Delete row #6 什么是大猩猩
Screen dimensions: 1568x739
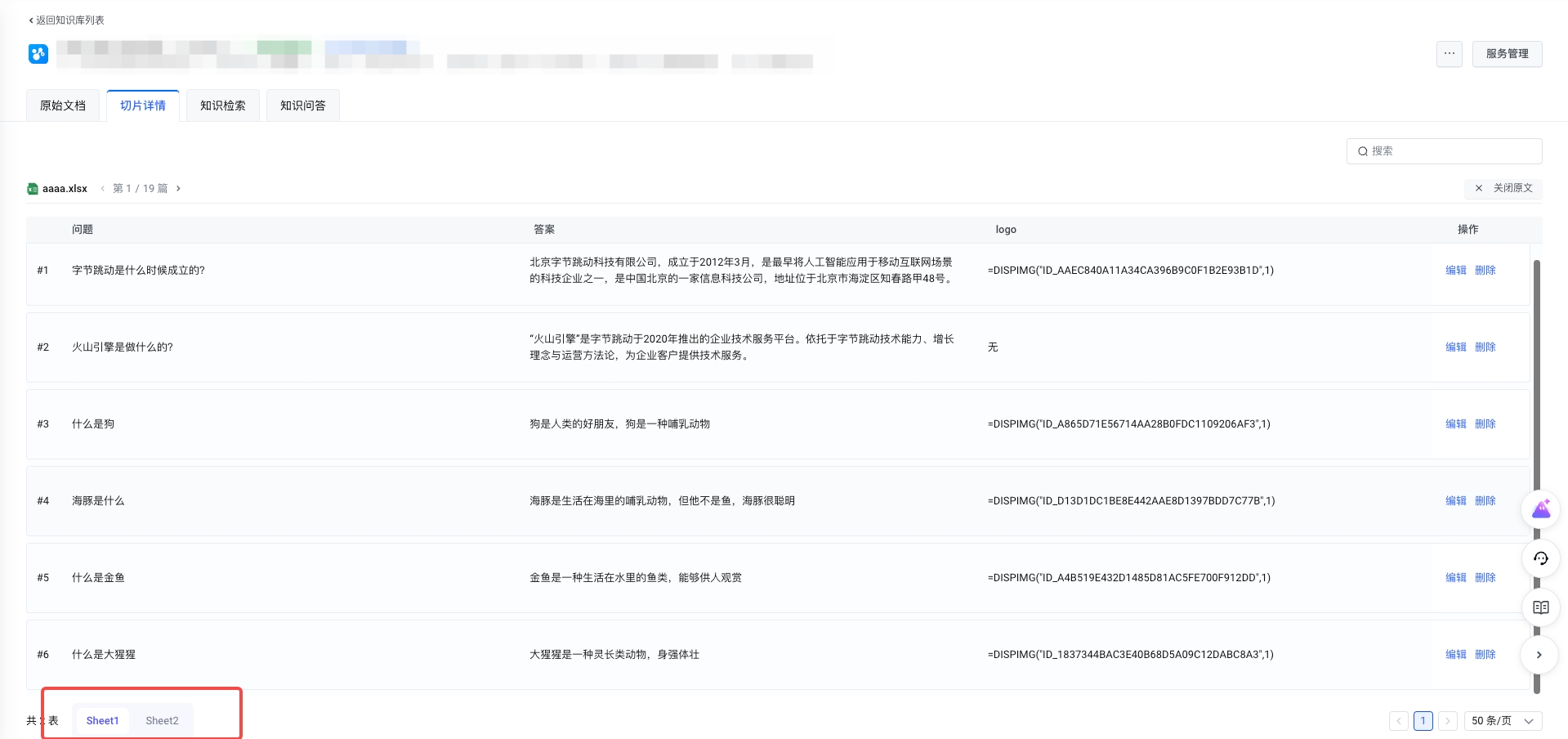pos(1485,655)
